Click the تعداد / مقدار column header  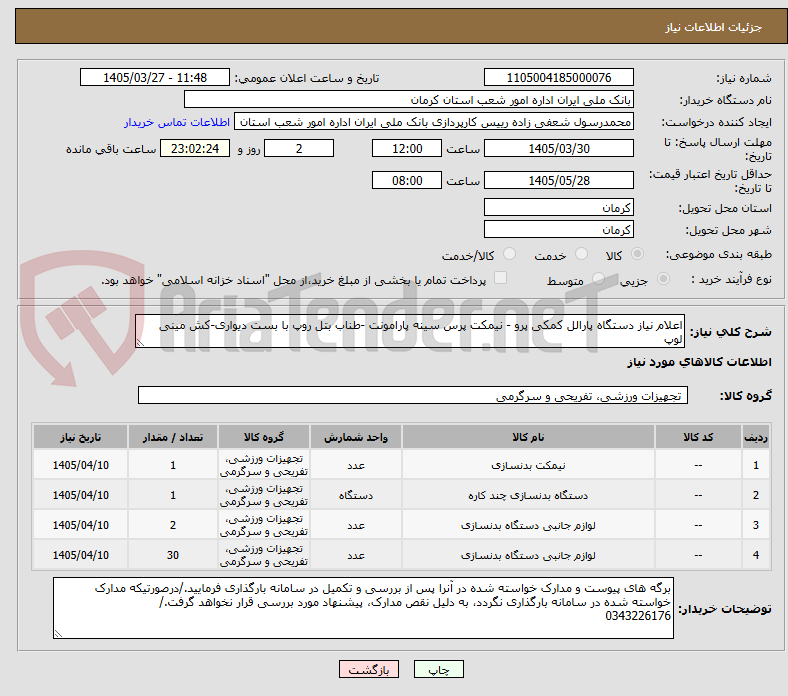pos(173,437)
